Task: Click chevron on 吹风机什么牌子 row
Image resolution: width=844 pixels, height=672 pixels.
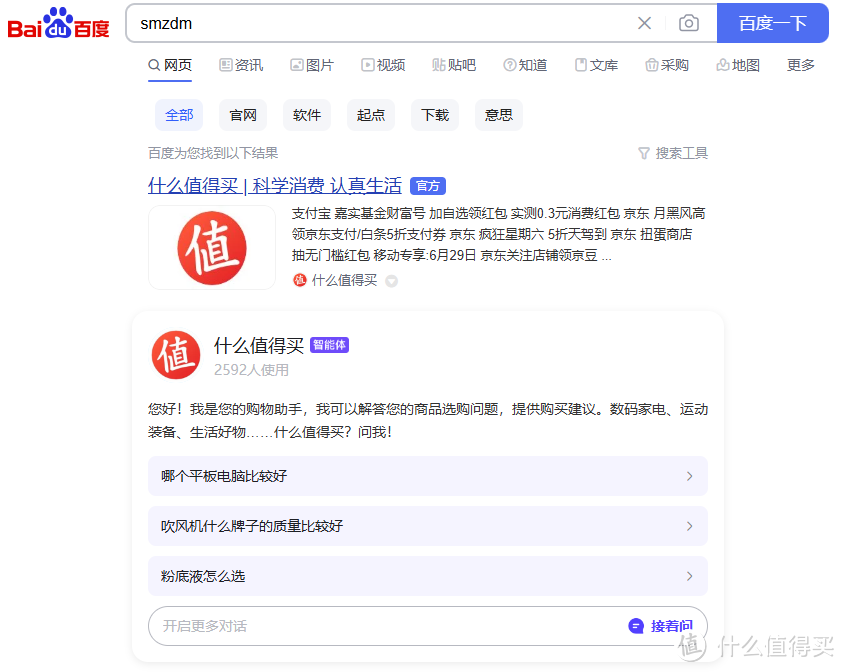Action: pyautogui.click(x=690, y=526)
